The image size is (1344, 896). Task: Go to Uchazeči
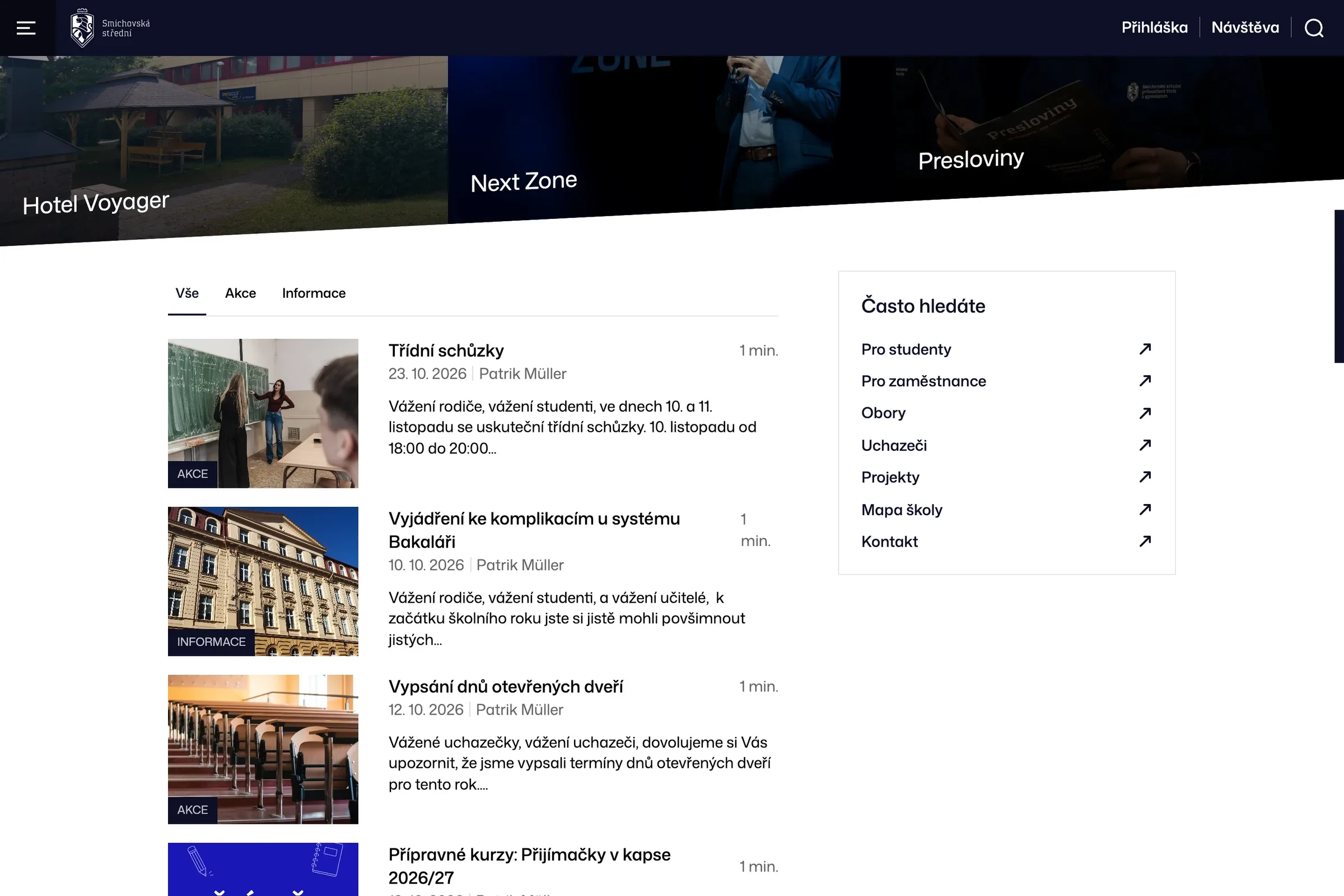(x=894, y=445)
